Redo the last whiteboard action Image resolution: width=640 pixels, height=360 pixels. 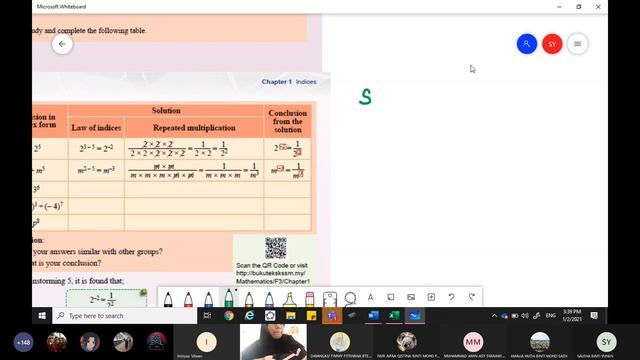click(x=472, y=297)
